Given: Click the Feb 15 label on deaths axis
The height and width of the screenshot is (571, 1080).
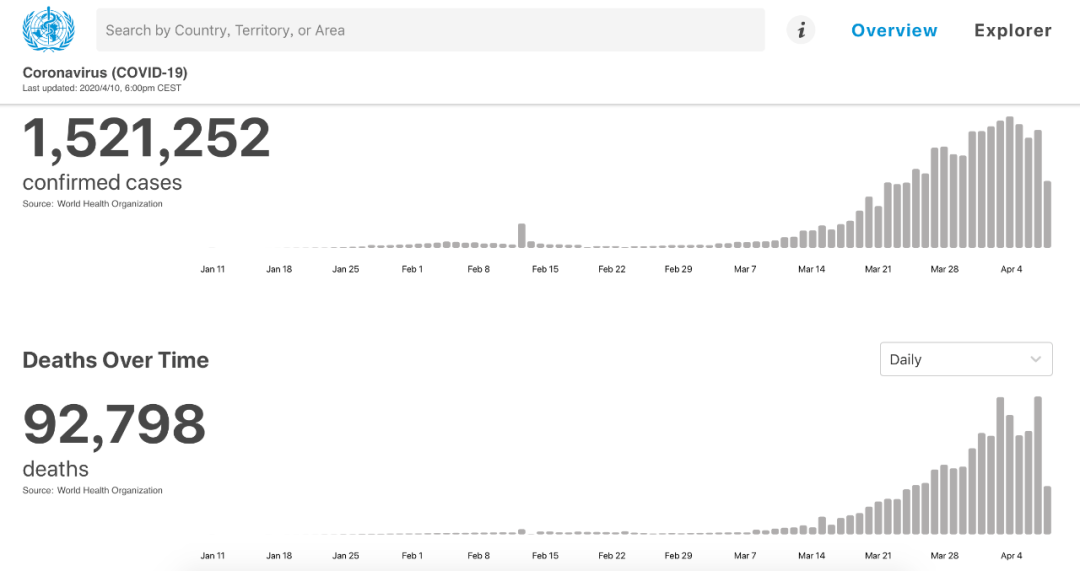Looking at the screenshot, I should [545, 556].
